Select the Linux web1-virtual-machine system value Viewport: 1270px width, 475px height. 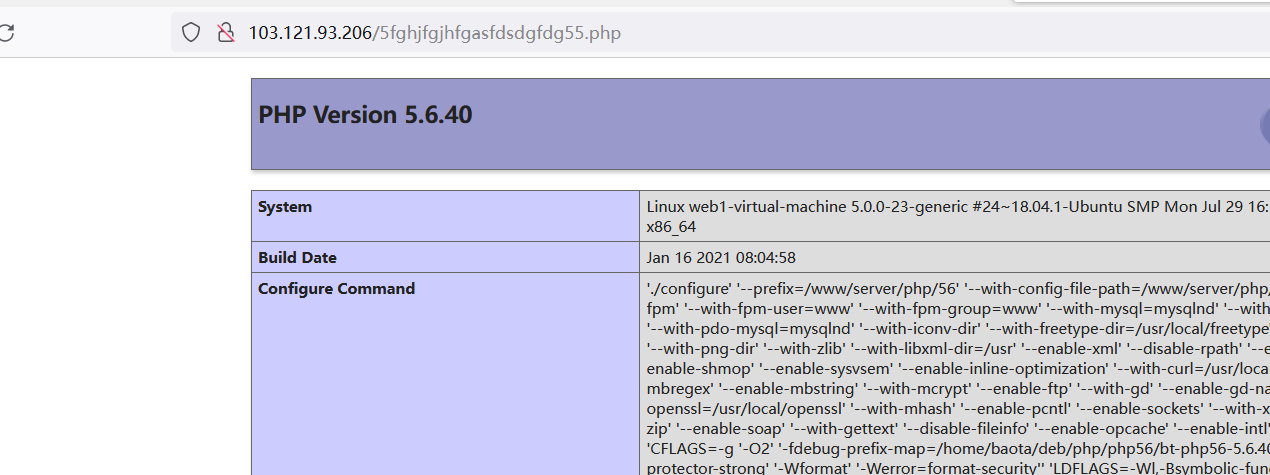click(x=958, y=207)
